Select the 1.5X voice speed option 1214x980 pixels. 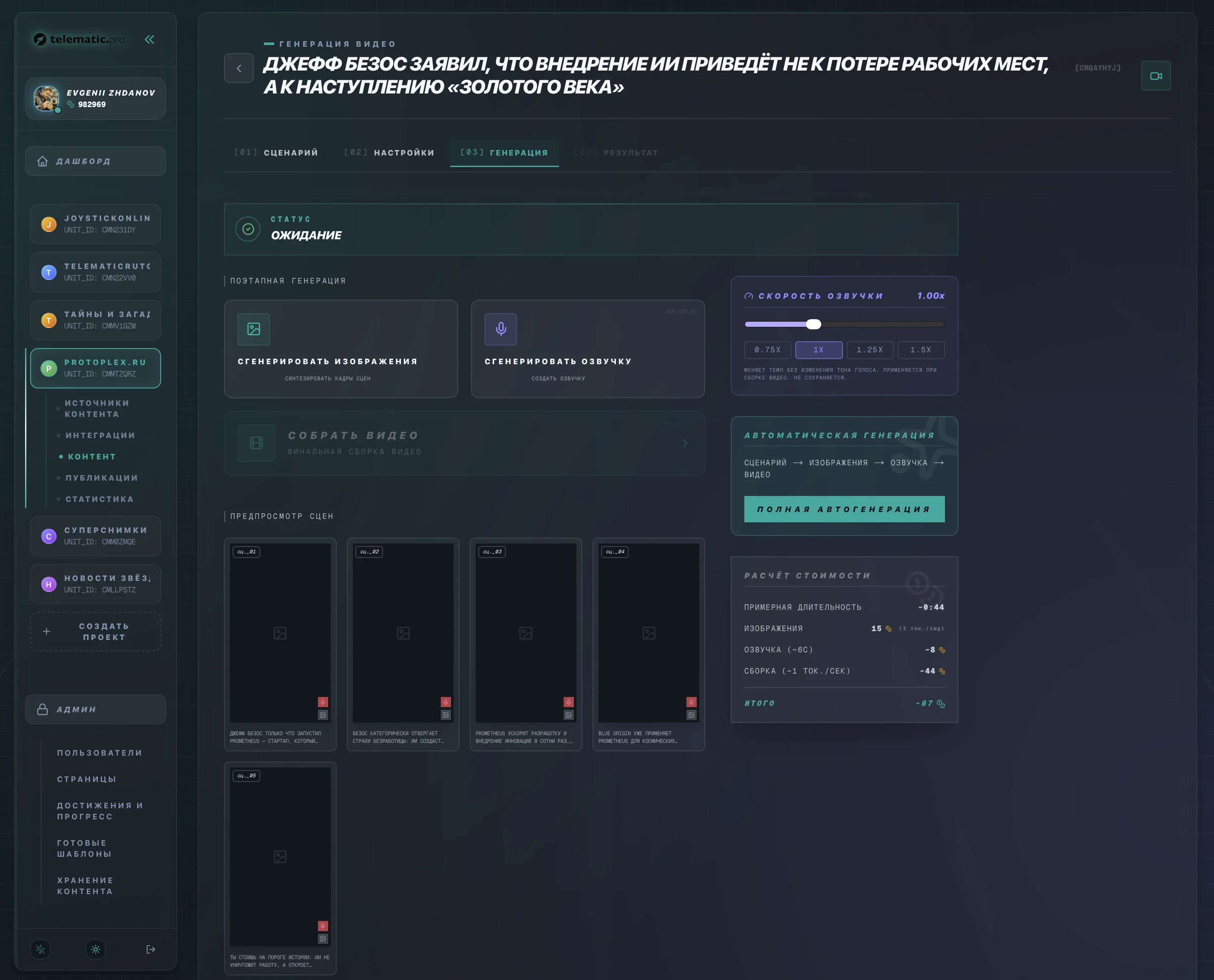[x=920, y=350]
